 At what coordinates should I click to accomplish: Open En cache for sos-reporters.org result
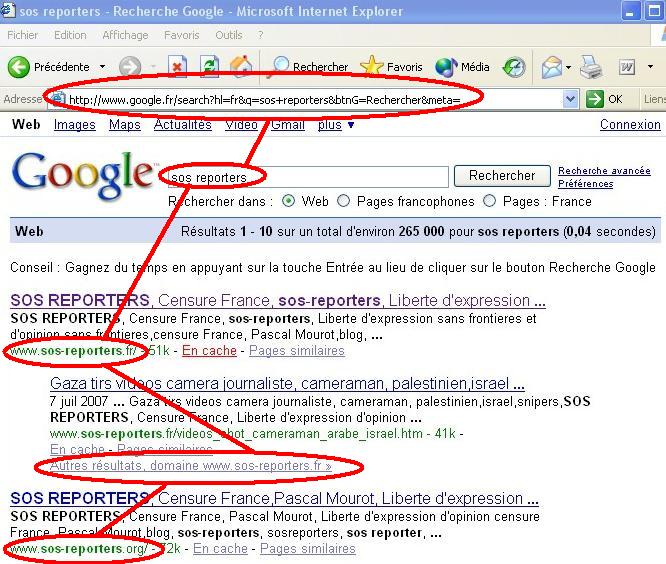click(x=220, y=549)
